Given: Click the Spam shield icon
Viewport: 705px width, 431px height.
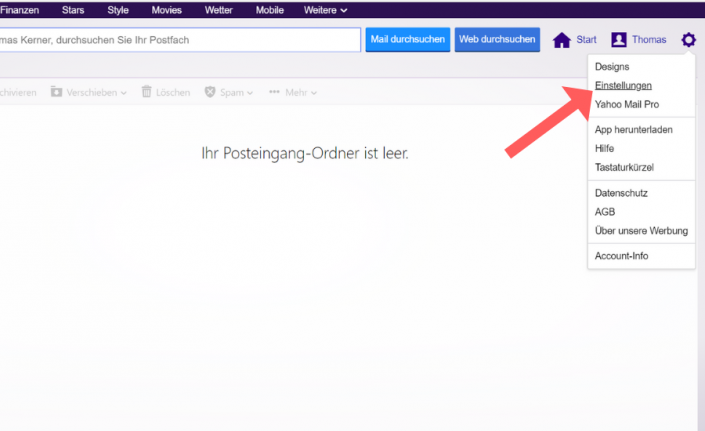Looking at the screenshot, I should (210, 92).
